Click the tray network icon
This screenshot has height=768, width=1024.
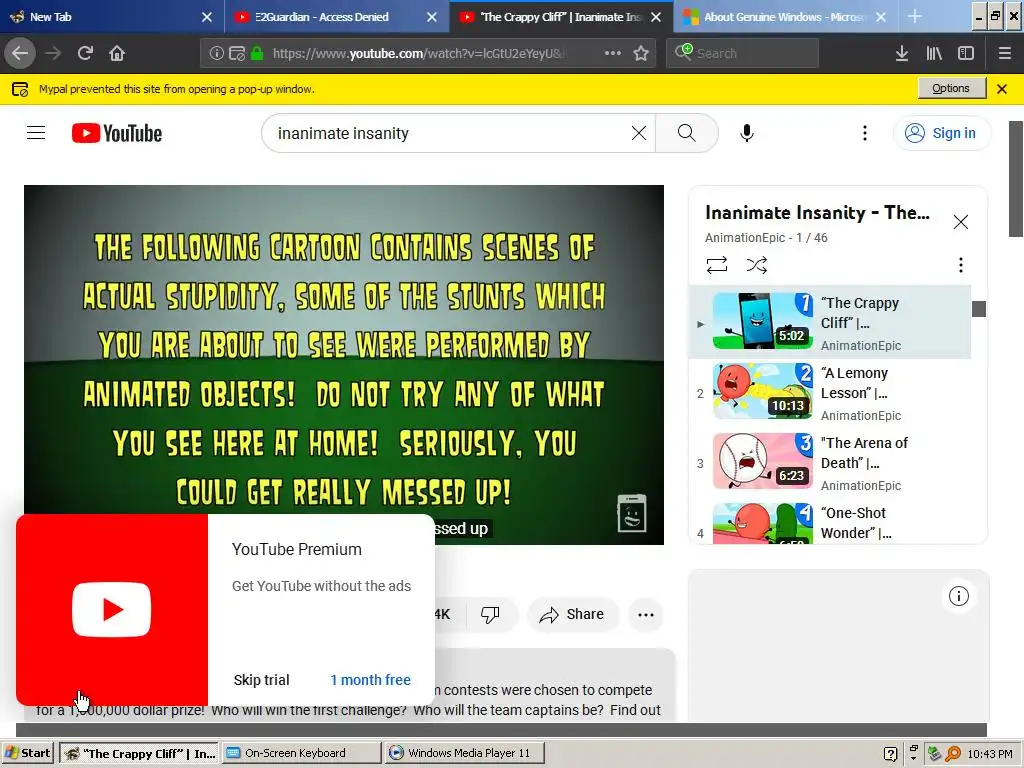pyautogui.click(x=934, y=754)
